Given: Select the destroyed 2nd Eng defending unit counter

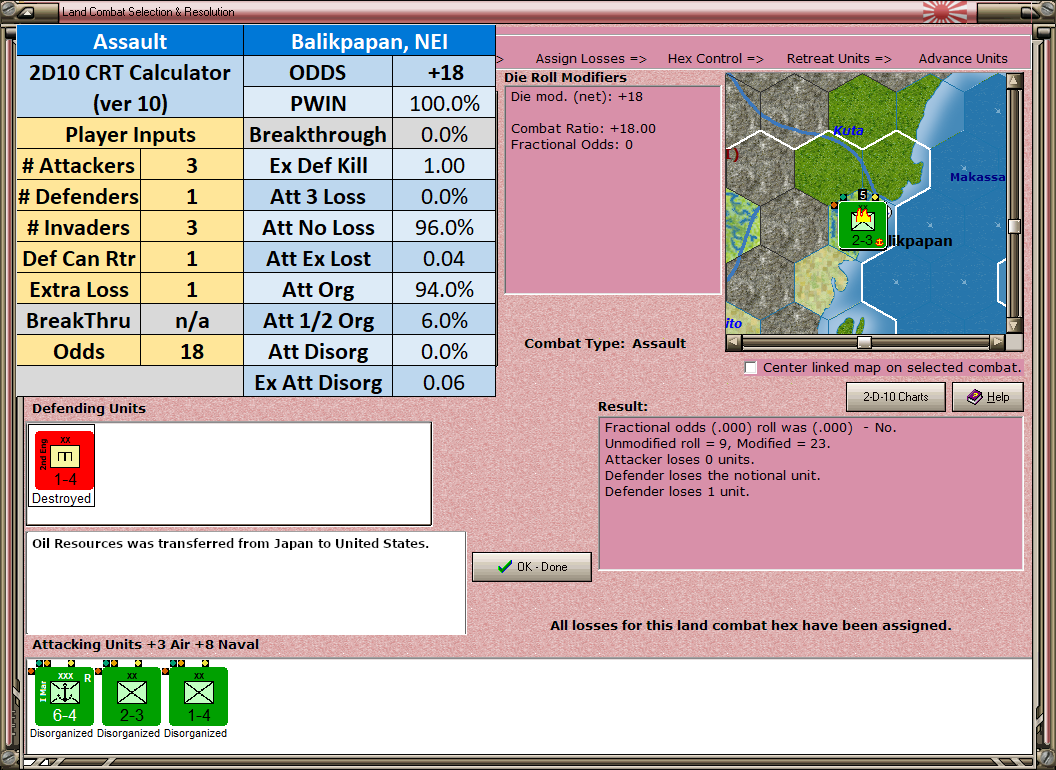Looking at the screenshot, I should tap(64, 461).
